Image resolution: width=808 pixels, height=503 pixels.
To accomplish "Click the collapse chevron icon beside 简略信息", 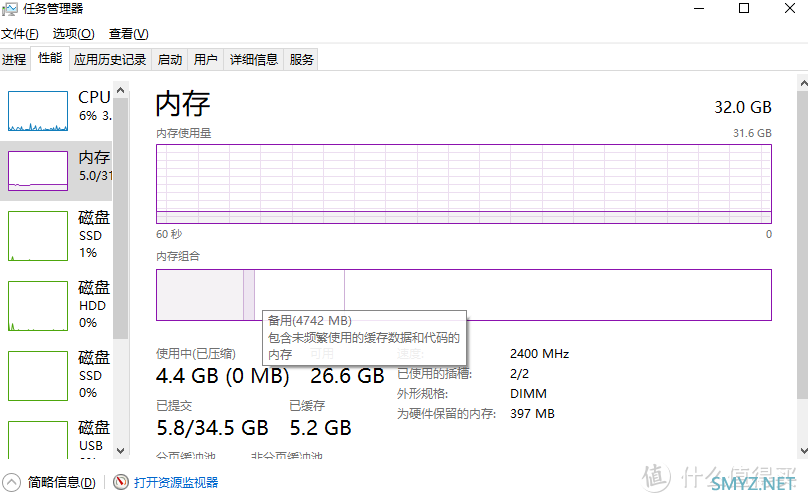I will pyautogui.click(x=11, y=483).
